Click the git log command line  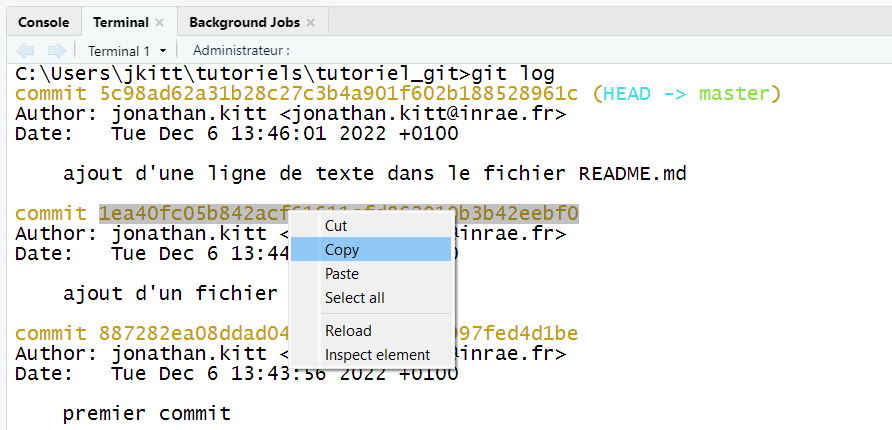(x=512, y=74)
